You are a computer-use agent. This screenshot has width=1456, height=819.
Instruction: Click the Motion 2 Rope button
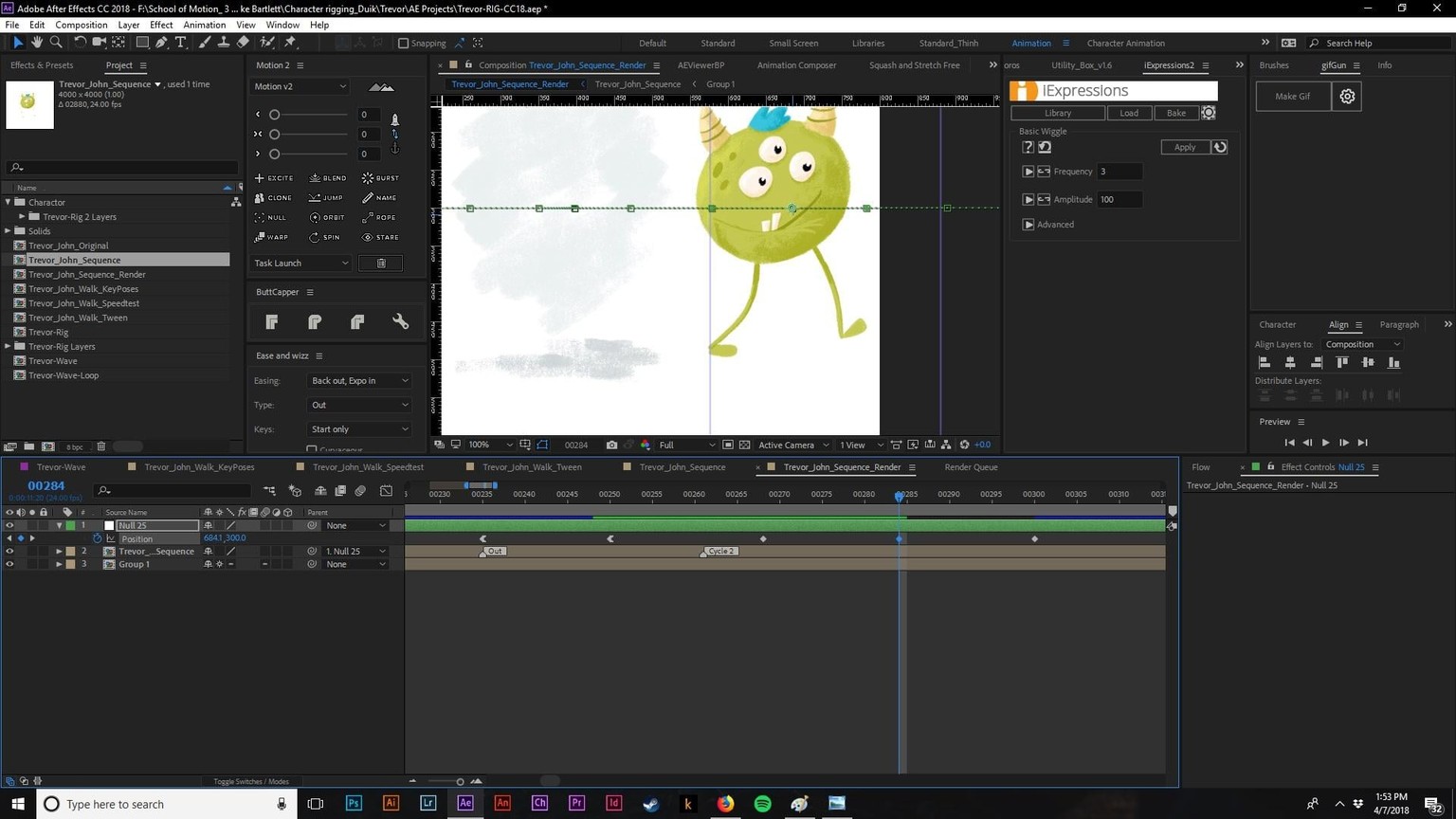point(379,218)
